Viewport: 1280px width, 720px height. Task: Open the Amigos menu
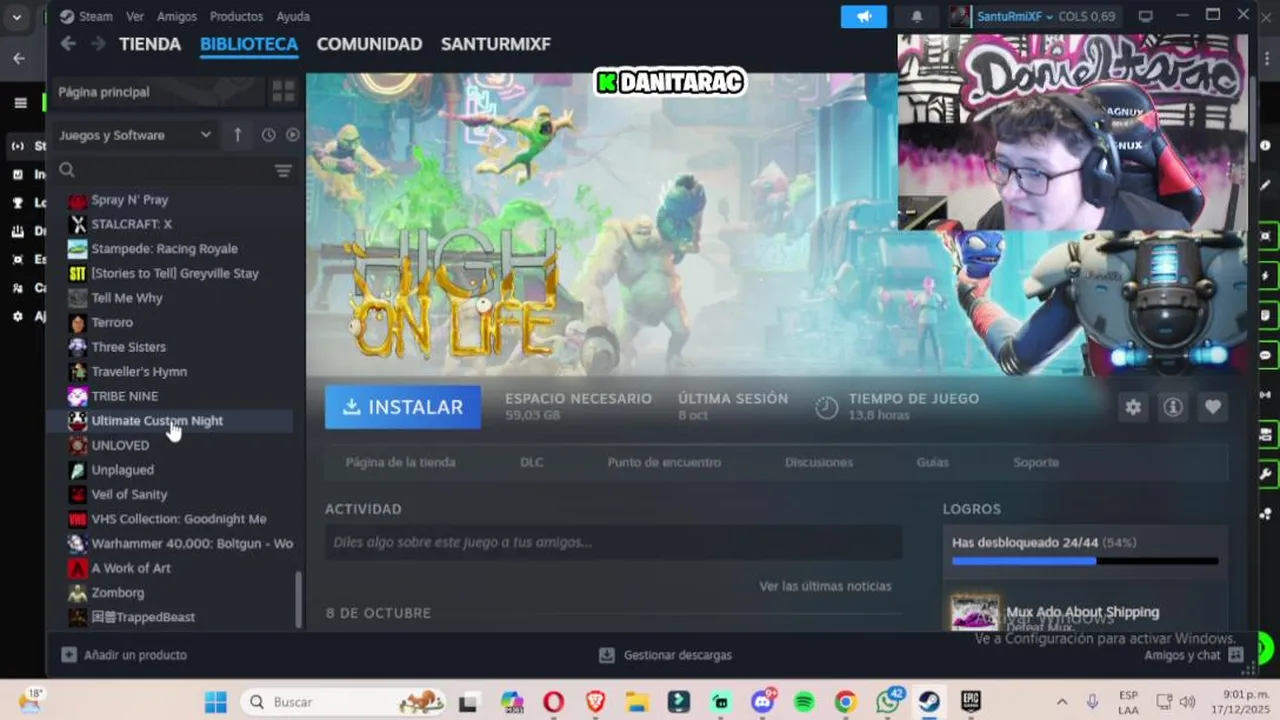click(x=177, y=16)
